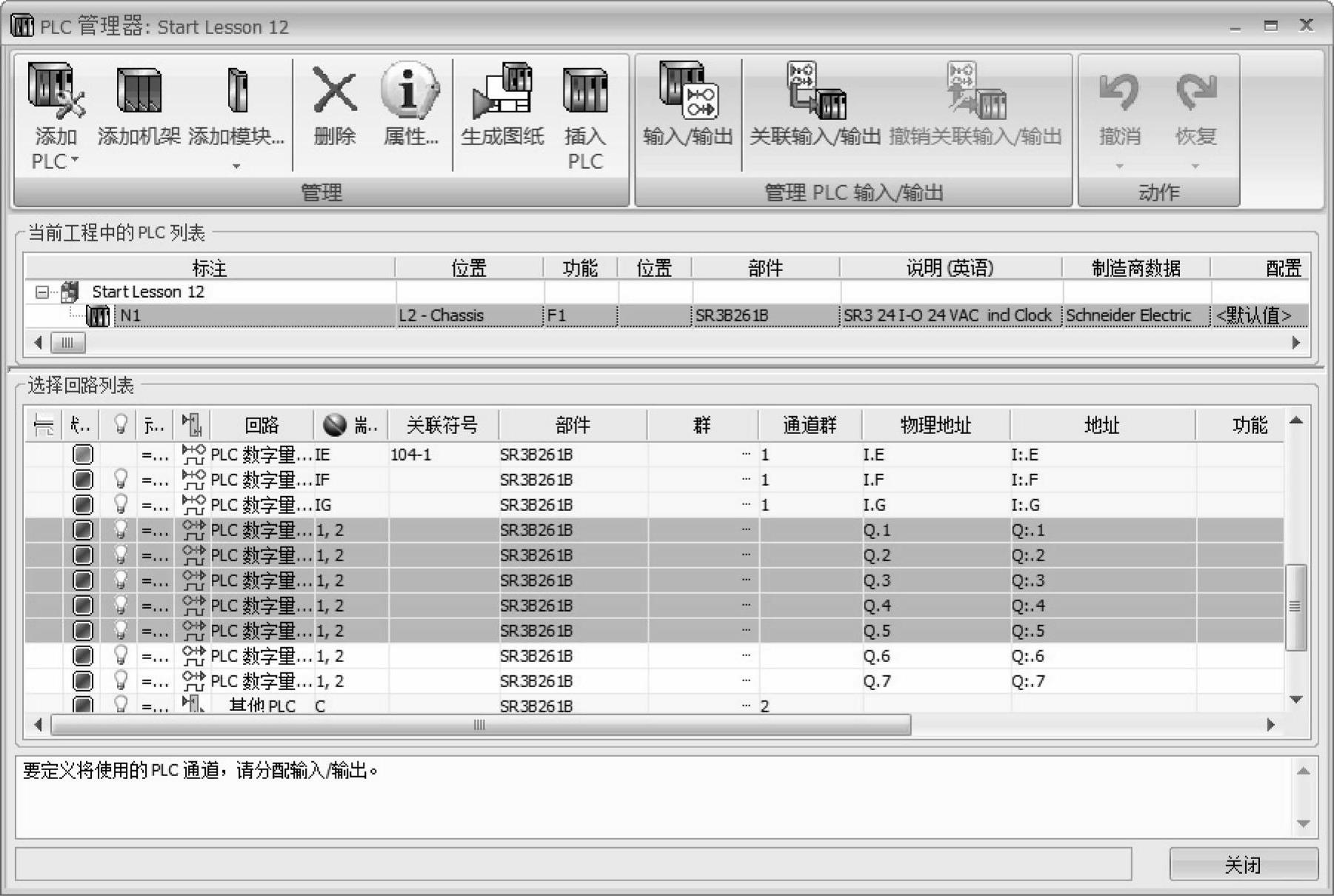
Task: Click the 撤销关联输入/输出 icon
Action: coord(976,90)
